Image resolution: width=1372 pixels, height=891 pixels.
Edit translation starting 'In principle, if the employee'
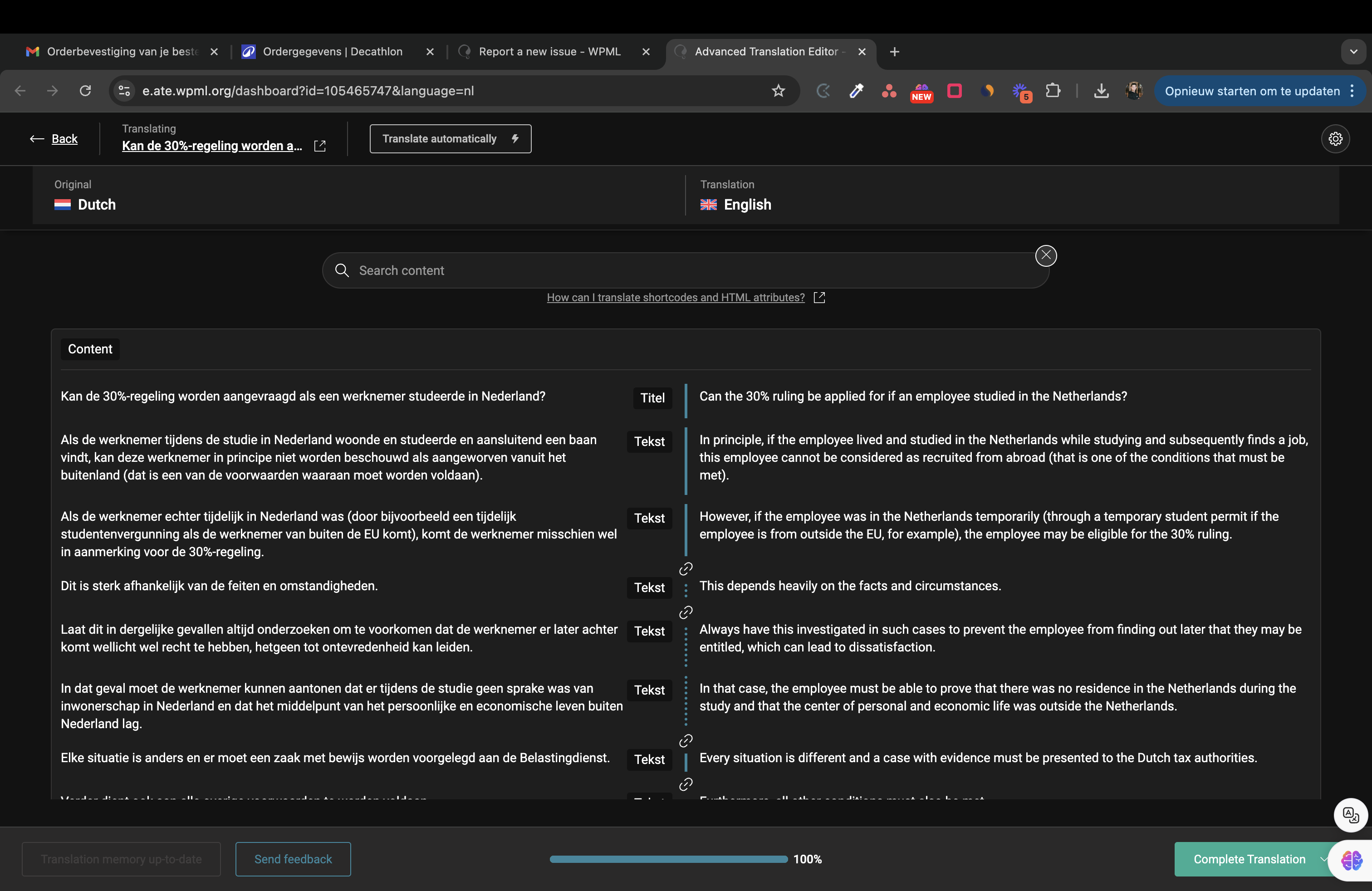1003,457
